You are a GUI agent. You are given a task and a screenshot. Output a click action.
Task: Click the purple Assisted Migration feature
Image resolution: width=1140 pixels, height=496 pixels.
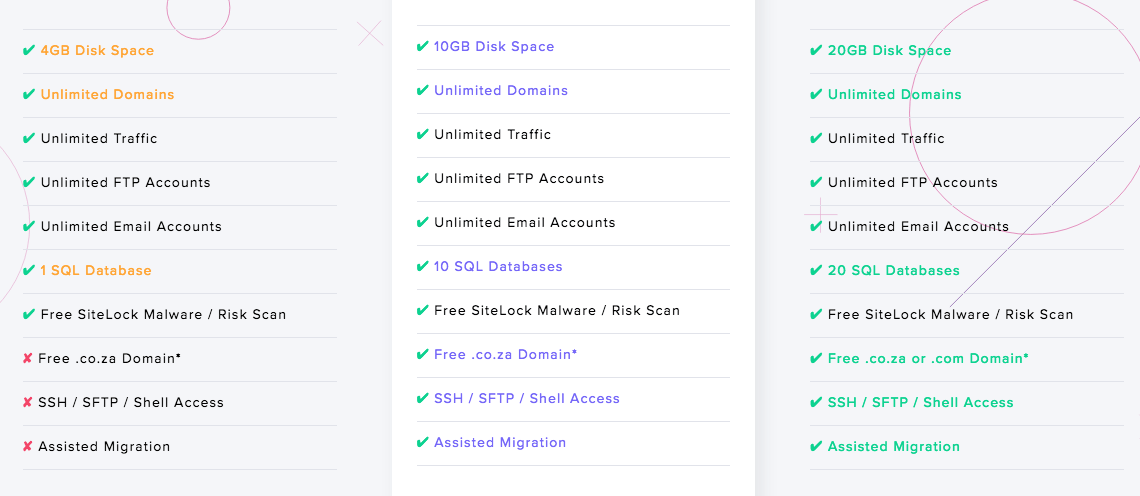click(x=500, y=442)
